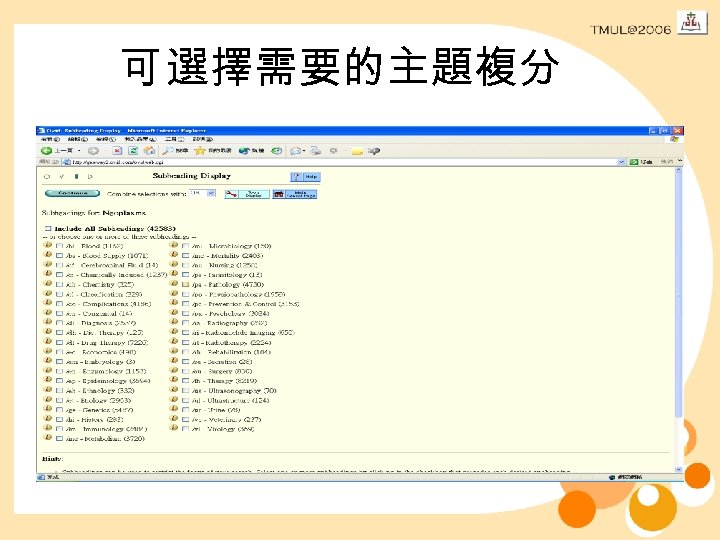Click the red Stop loading icon

(x=118, y=151)
